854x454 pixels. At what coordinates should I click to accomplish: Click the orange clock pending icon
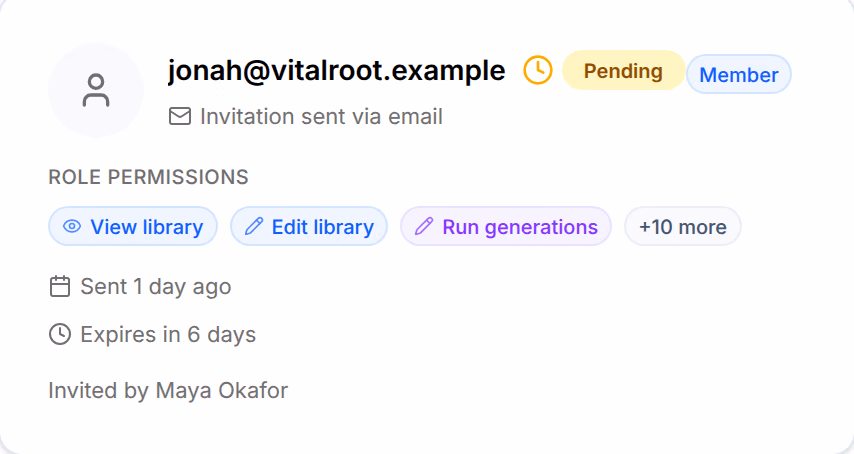pos(538,70)
